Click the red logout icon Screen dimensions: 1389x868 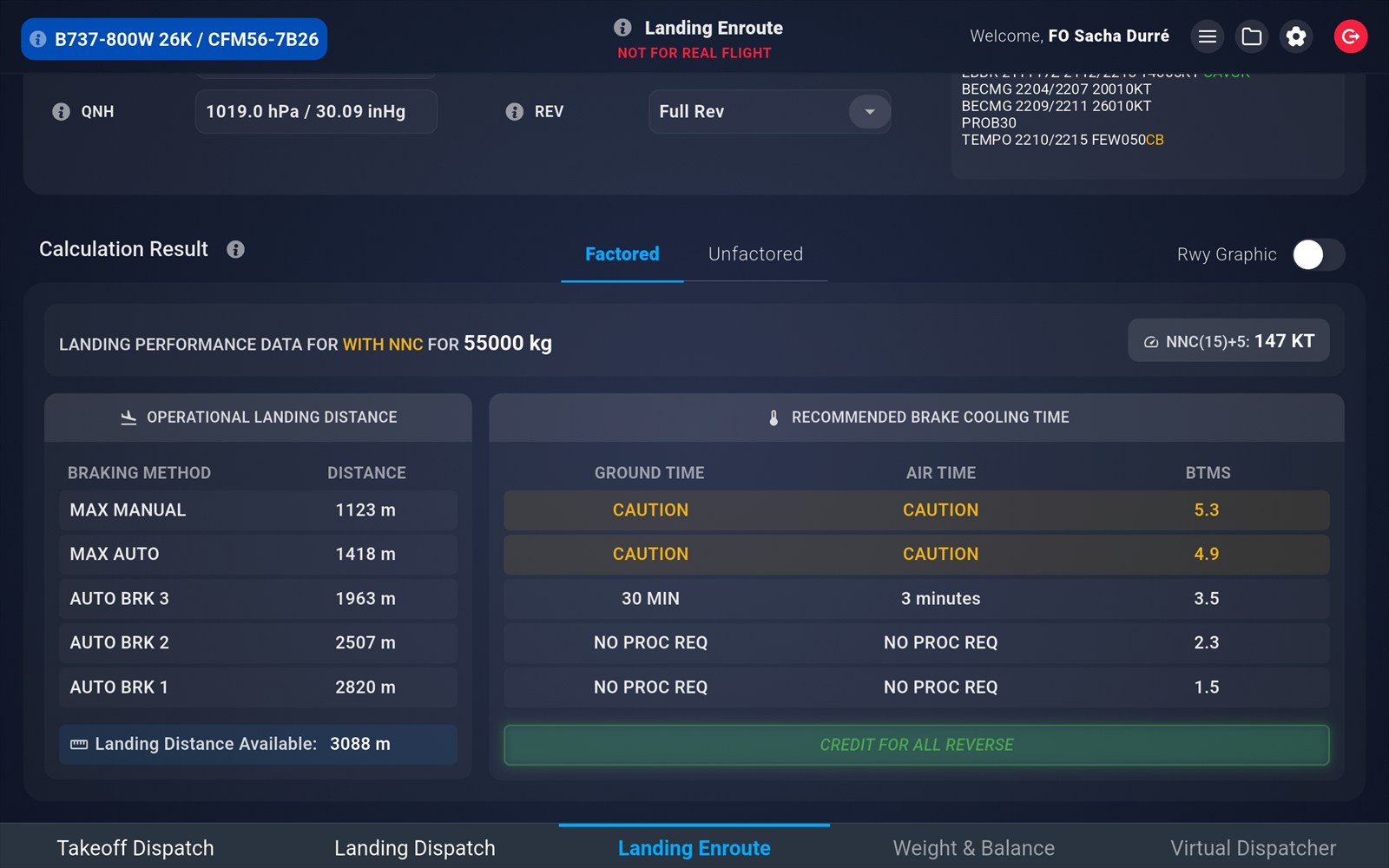1351,36
